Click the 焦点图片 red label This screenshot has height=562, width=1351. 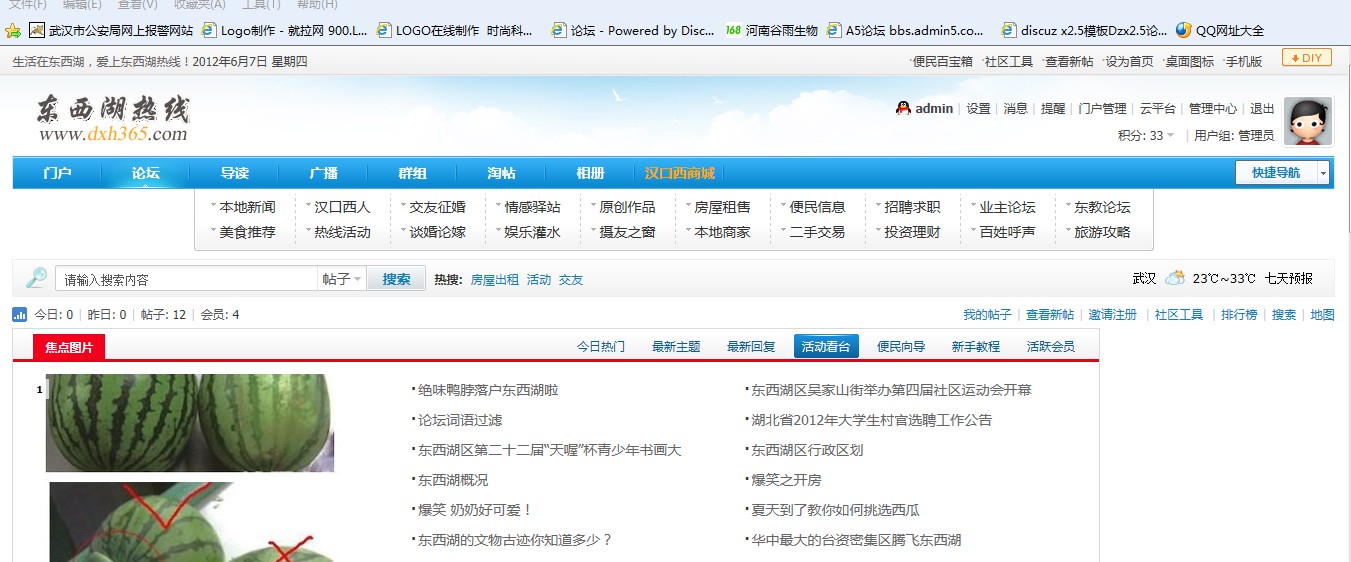pos(69,347)
